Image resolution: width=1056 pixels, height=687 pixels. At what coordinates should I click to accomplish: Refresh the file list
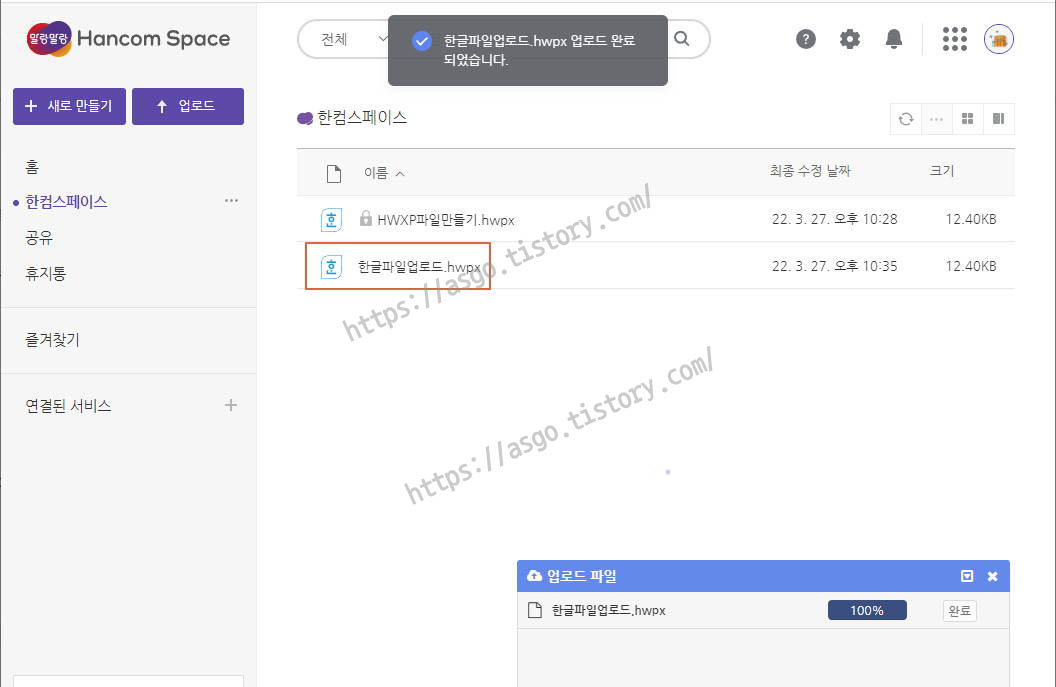coord(906,119)
